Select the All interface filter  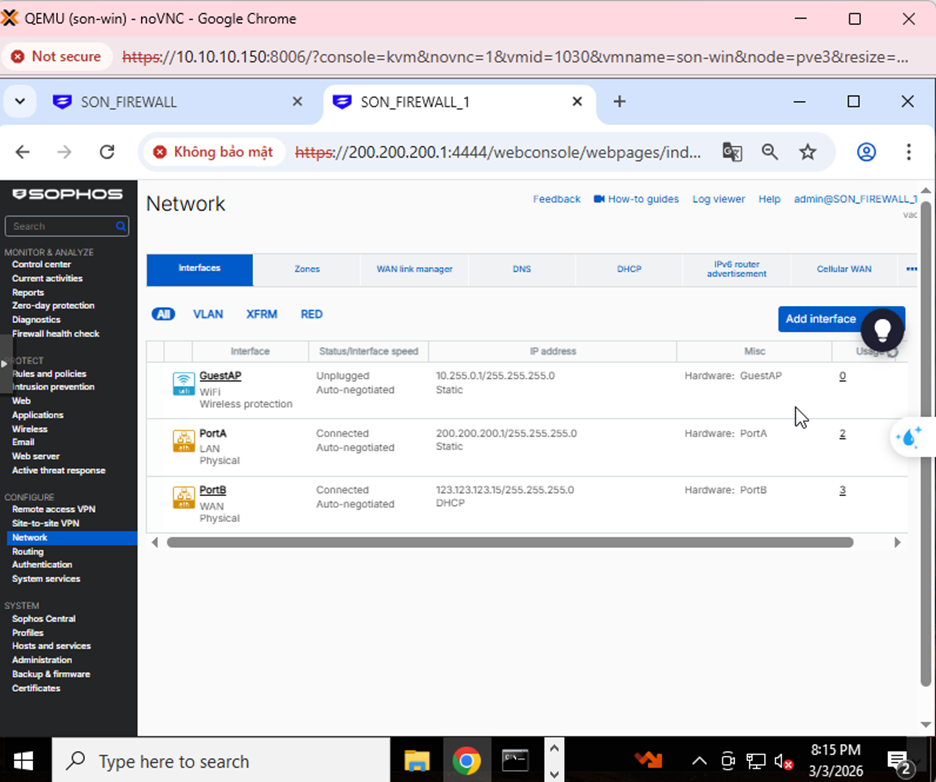(x=162, y=314)
